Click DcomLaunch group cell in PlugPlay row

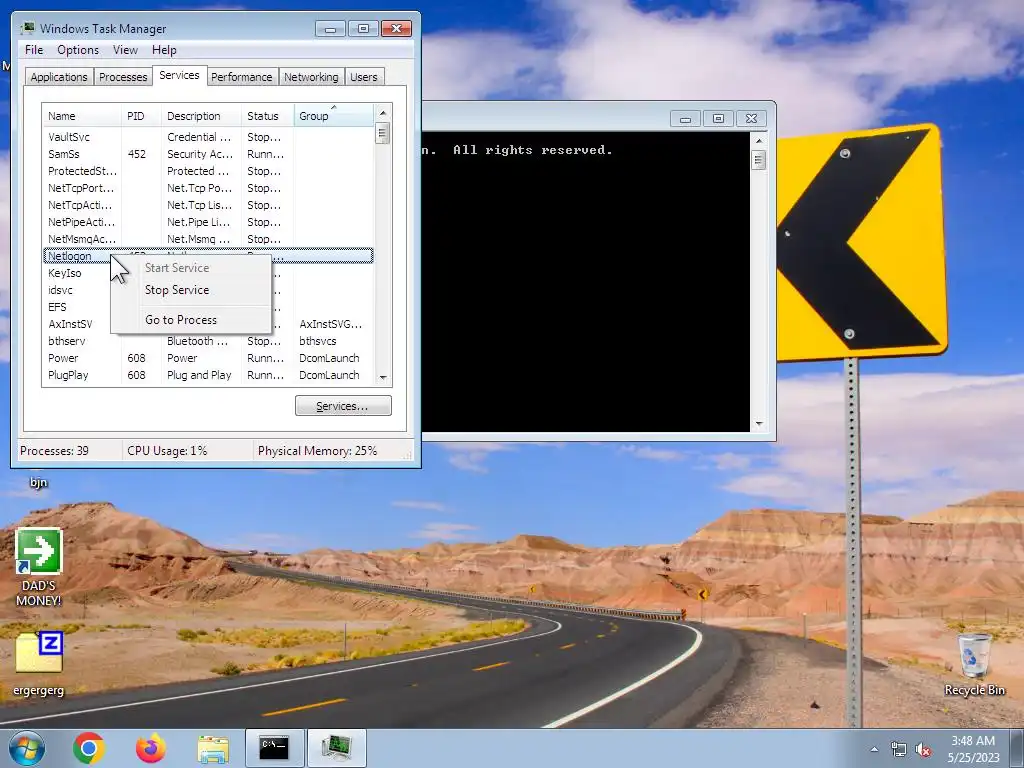pos(329,375)
